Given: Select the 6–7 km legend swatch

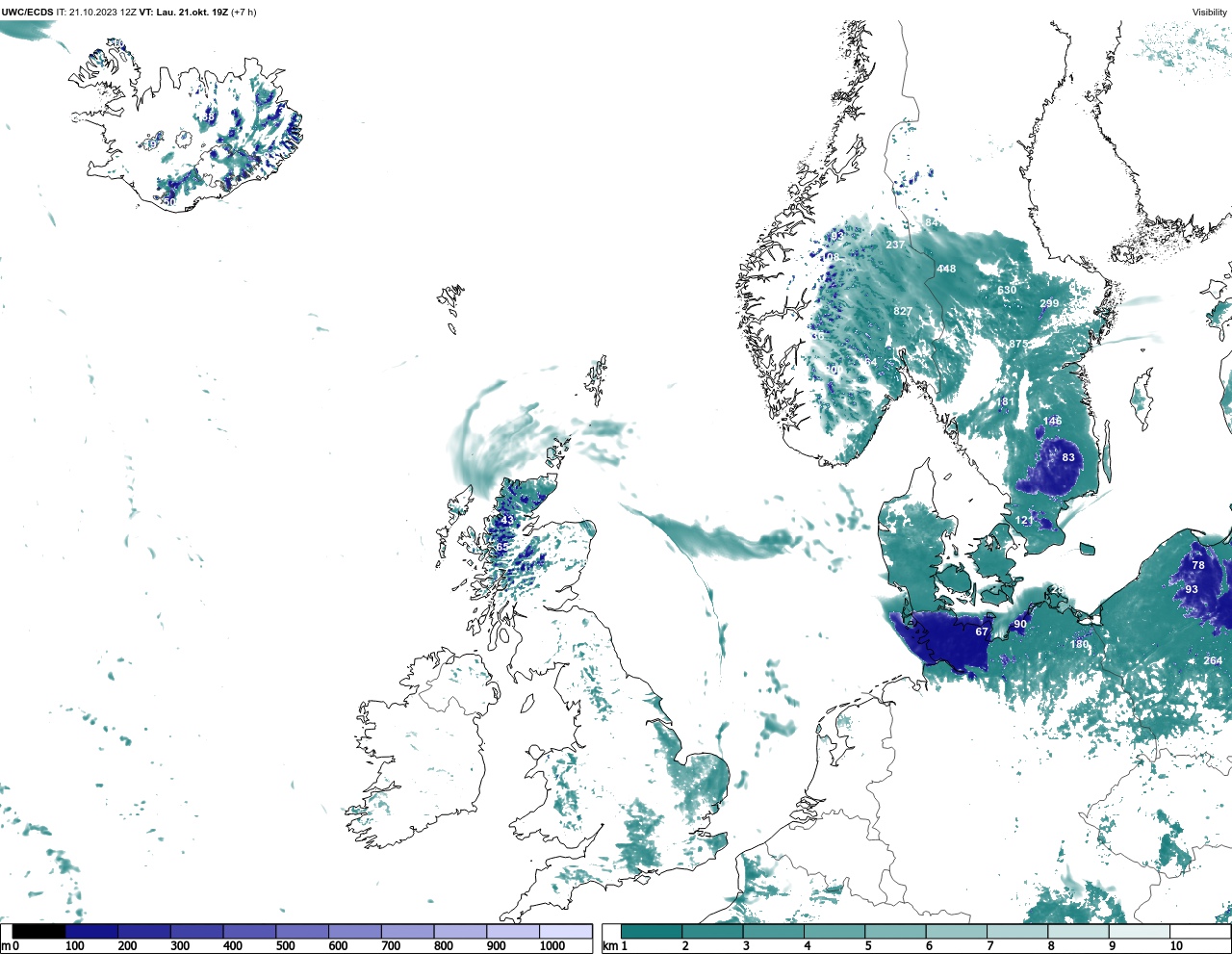Looking at the screenshot, I should [956, 931].
